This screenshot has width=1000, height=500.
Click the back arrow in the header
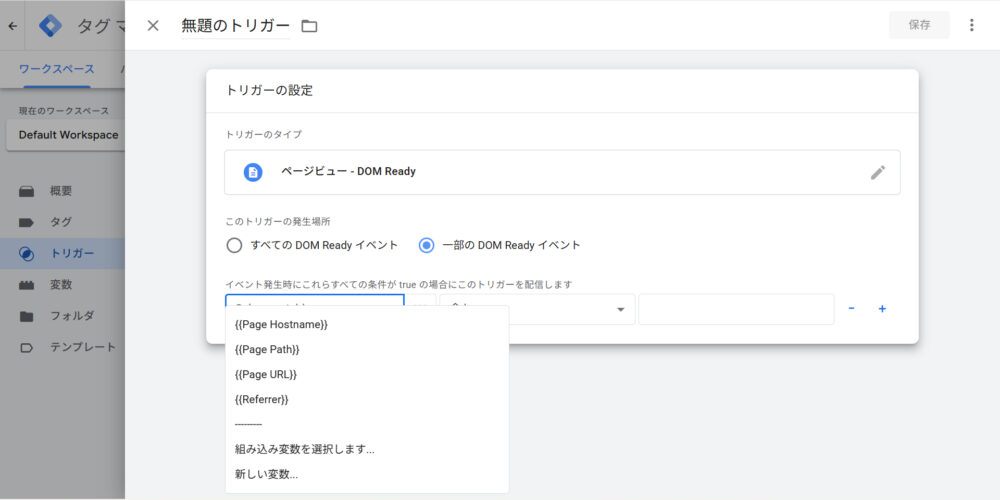[x=12, y=26]
